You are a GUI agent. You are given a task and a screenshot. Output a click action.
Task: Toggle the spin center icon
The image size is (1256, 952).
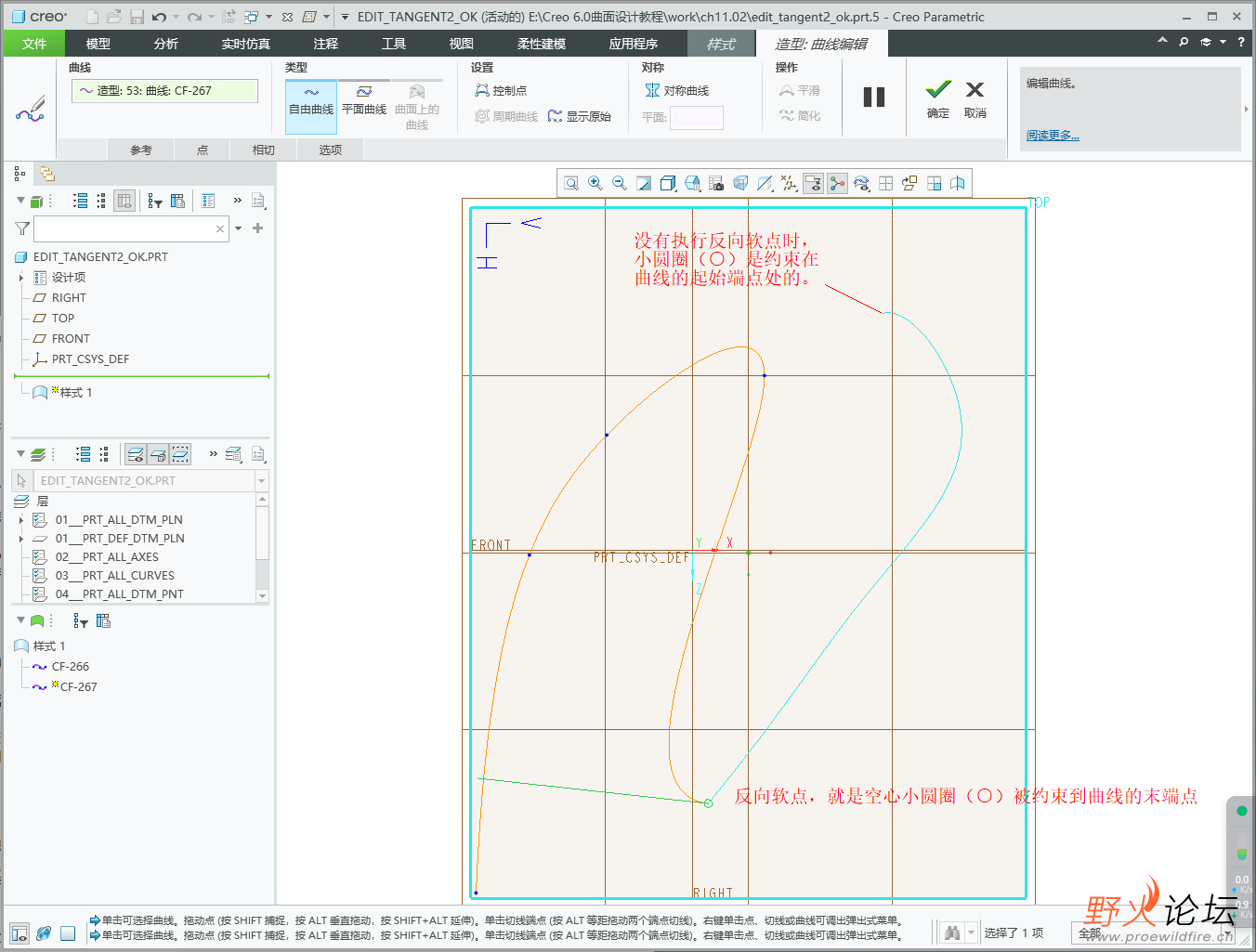(x=837, y=183)
